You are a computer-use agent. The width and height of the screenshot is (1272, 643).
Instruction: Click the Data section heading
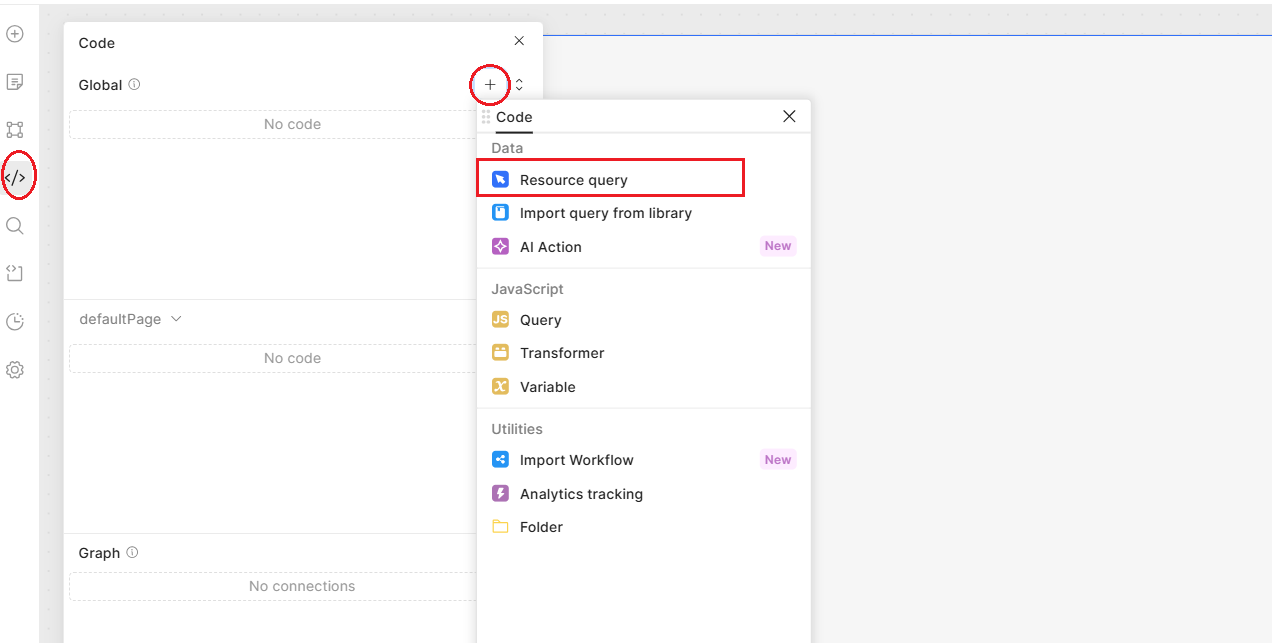pyautogui.click(x=507, y=148)
